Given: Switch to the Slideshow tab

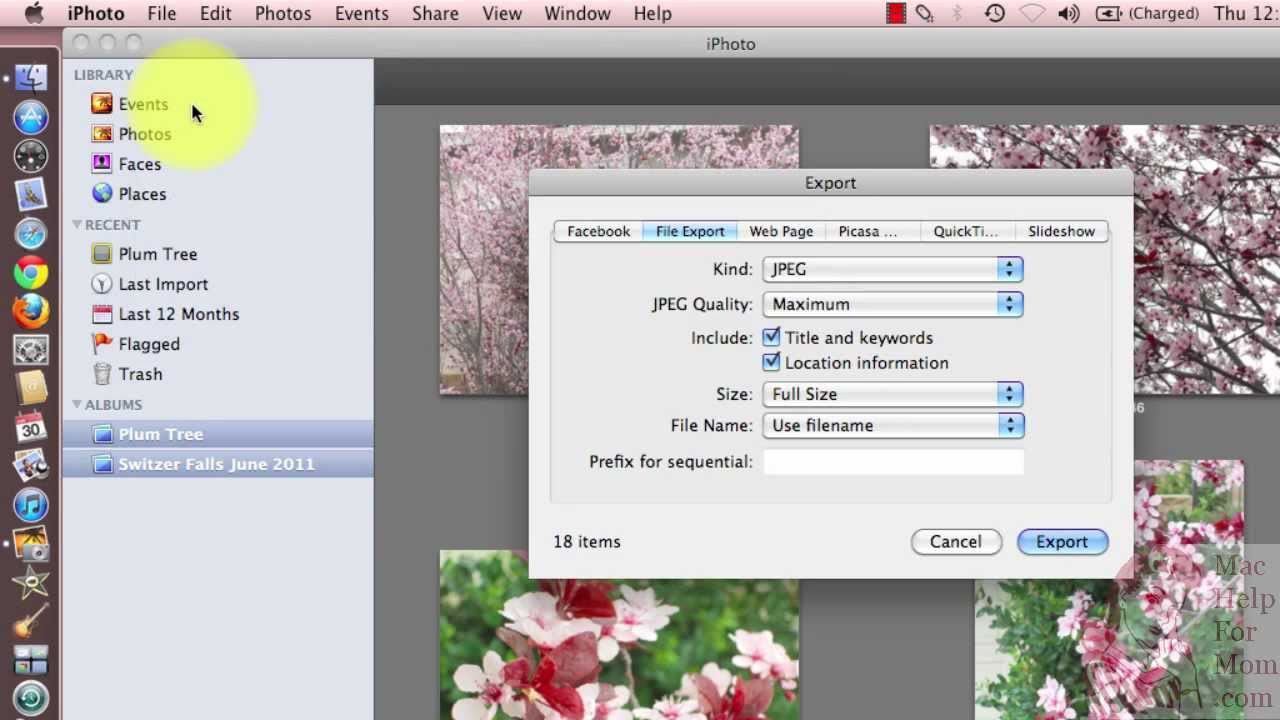Looking at the screenshot, I should tap(1061, 231).
